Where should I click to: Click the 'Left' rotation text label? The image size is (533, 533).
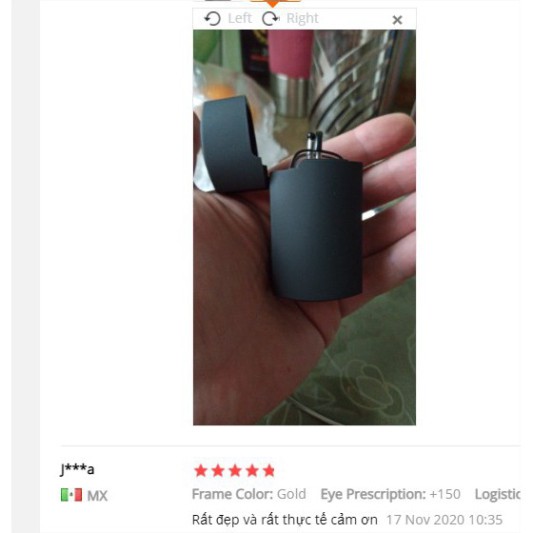pos(240,18)
